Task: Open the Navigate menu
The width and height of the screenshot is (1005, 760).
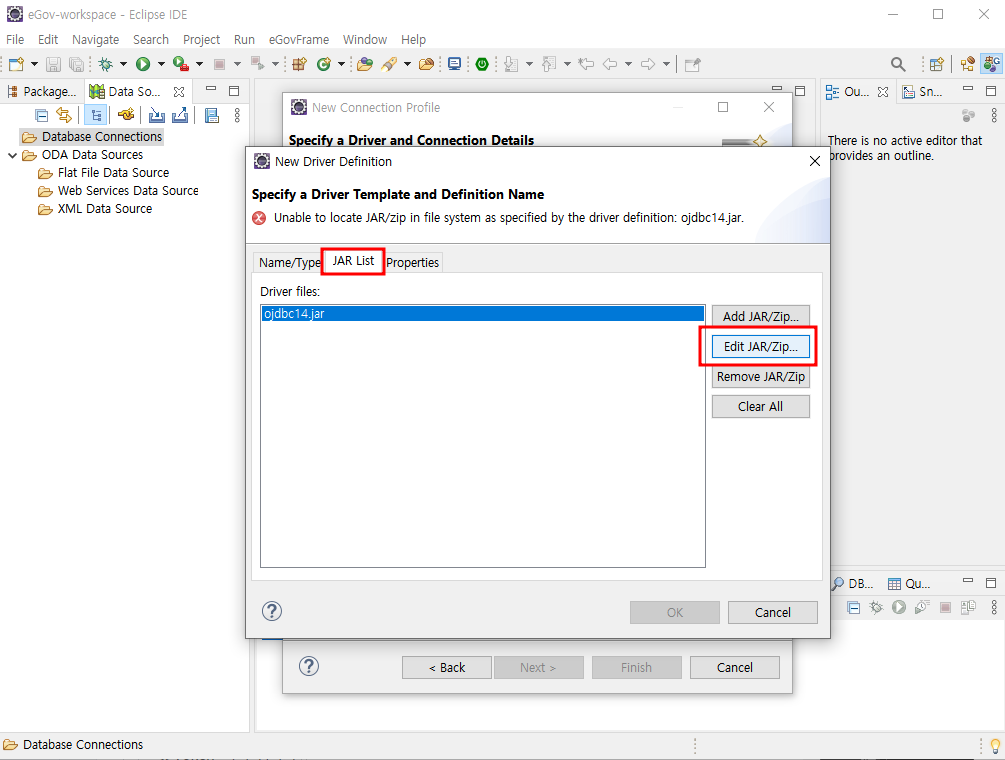Action: [96, 40]
